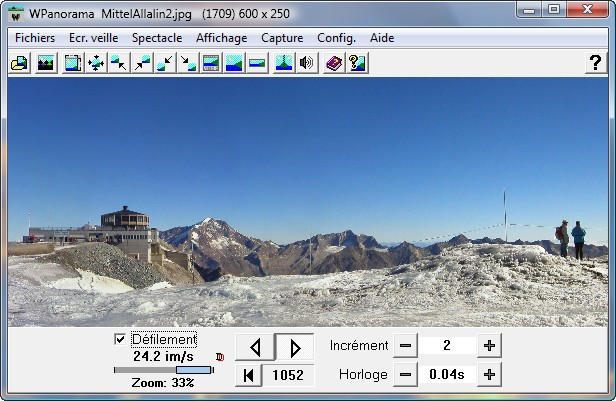The width and height of the screenshot is (616, 401).
Task: Click the film-frame image toolbar icon
Action: tap(73, 63)
